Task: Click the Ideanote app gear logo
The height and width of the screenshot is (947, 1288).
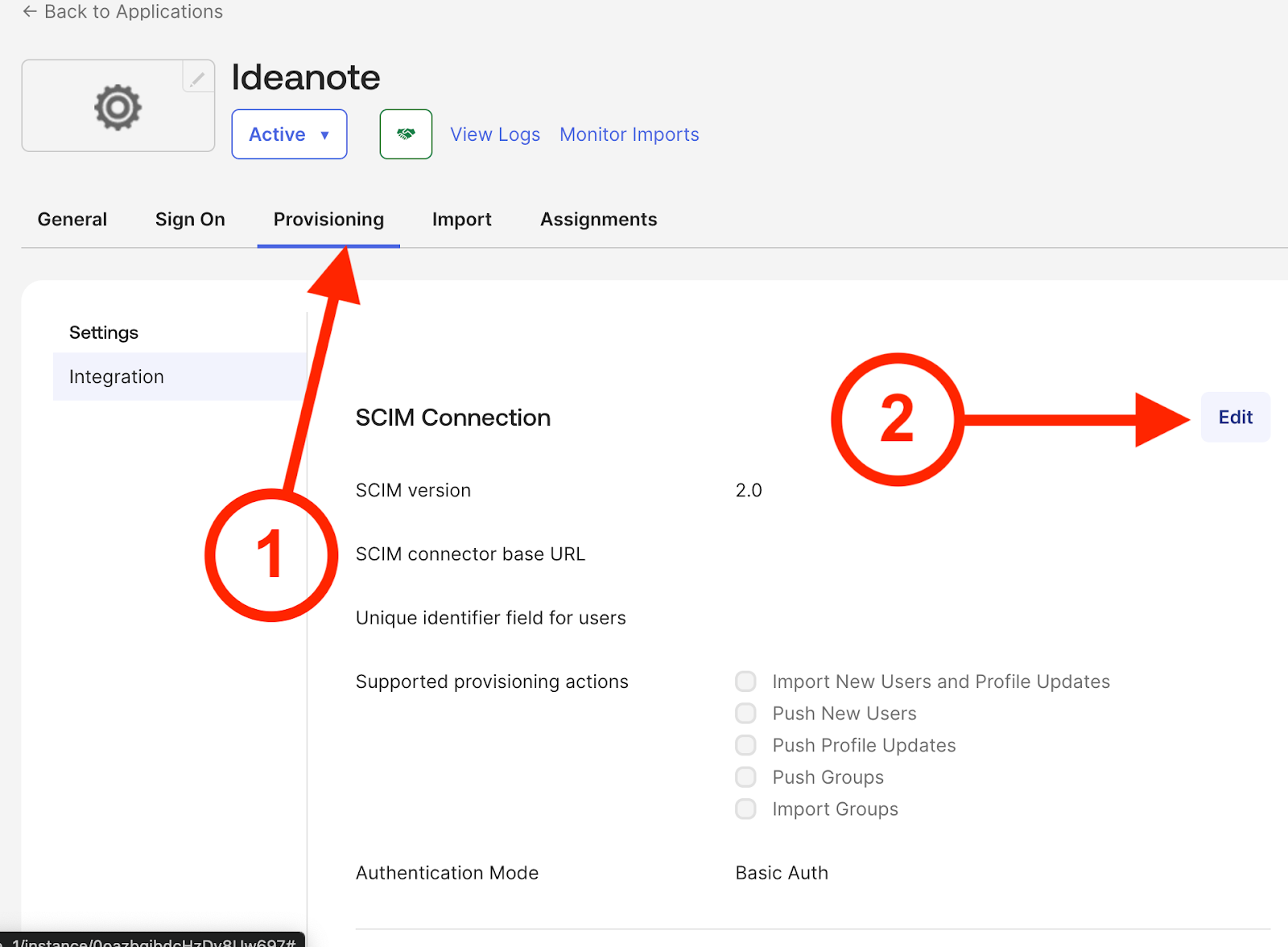Action: [118, 106]
